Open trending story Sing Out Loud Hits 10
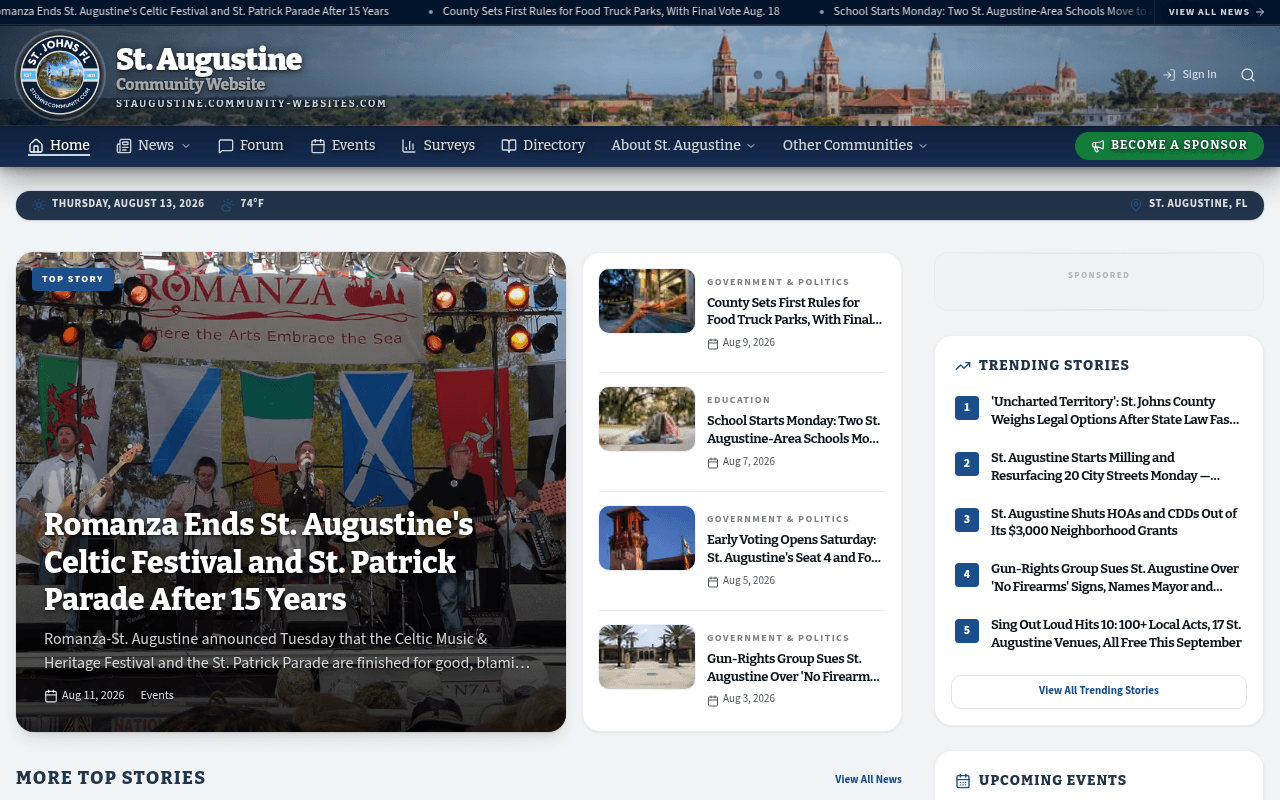This screenshot has height=800, width=1280. pyautogui.click(x=1116, y=634)
